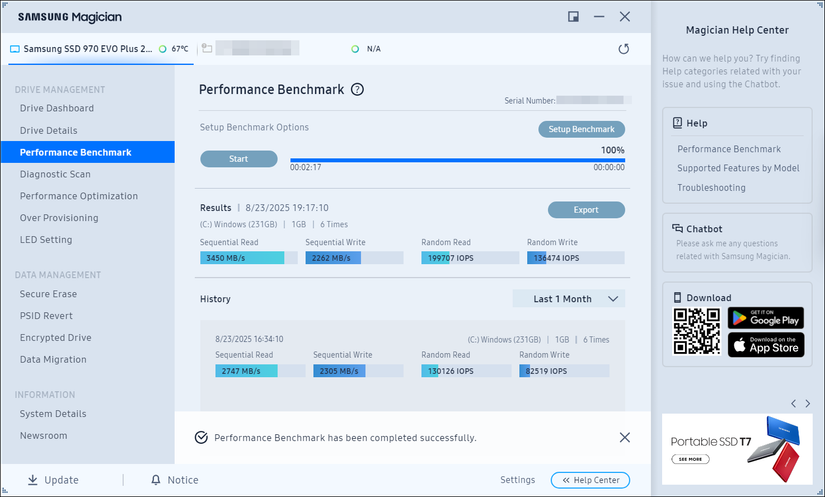
Task: Click the refresh icon in the drive bar
Action: pos(624,49)
